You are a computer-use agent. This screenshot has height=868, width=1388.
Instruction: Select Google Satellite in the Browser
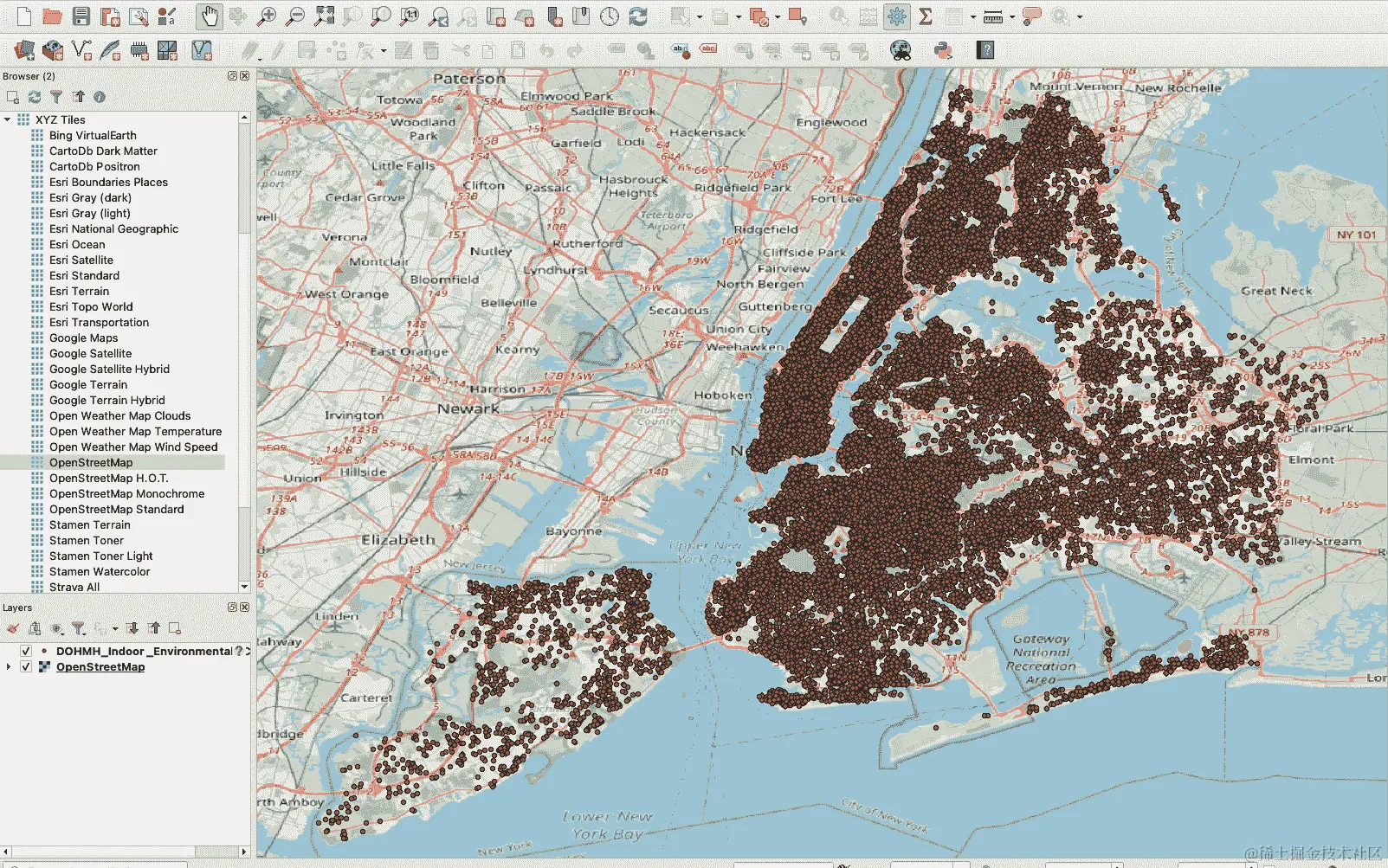pos(90,353)
